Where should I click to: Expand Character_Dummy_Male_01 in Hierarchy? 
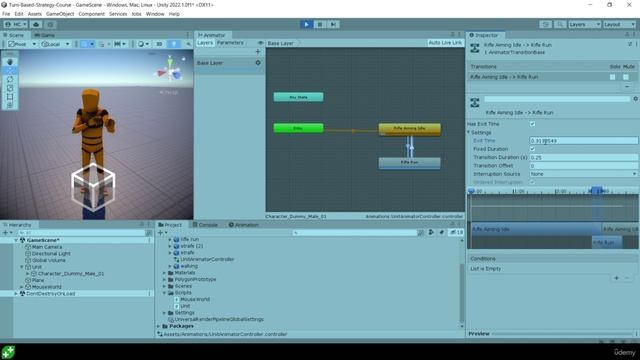tap(28, 273)
